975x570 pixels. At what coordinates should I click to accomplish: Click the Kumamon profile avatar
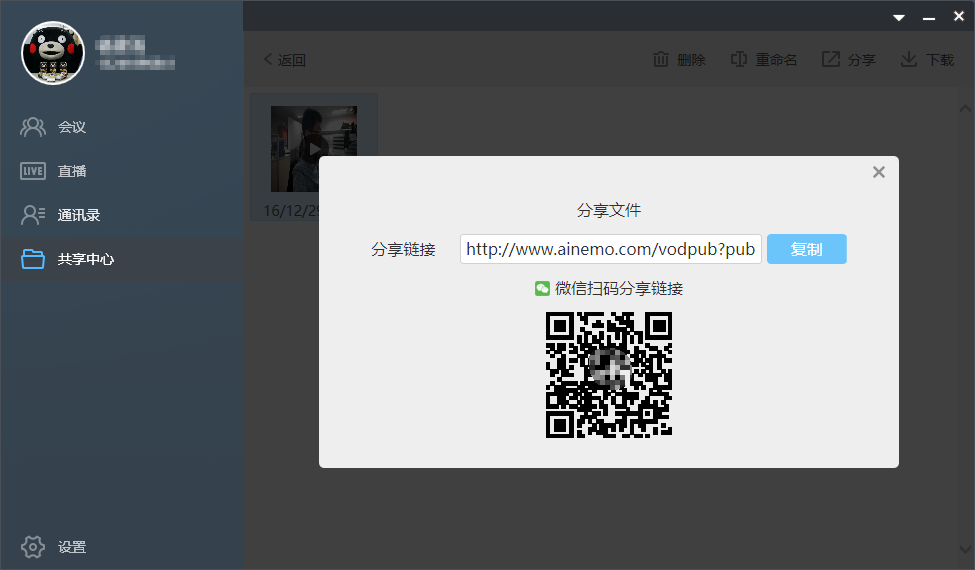pyautogui.click(x=53, y=53)
